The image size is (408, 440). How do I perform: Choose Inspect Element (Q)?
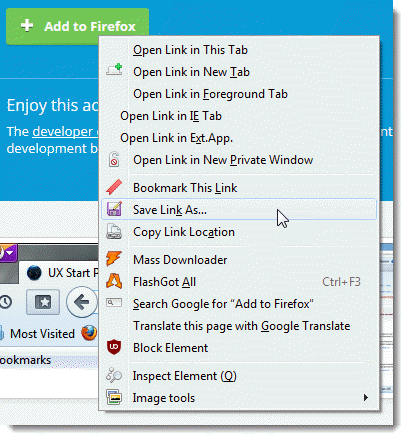tap(239, 376)
